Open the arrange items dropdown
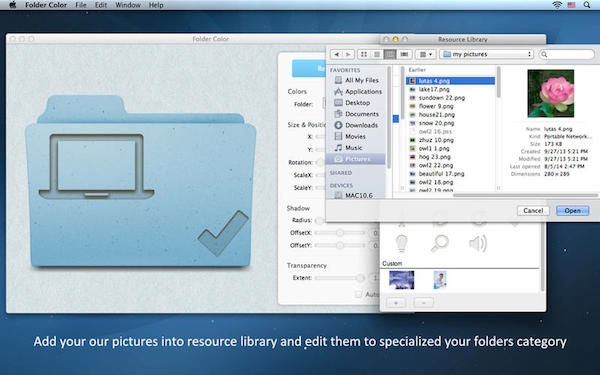Image resolution: width=600 pixels, height=375 pixels. (426, 54)
